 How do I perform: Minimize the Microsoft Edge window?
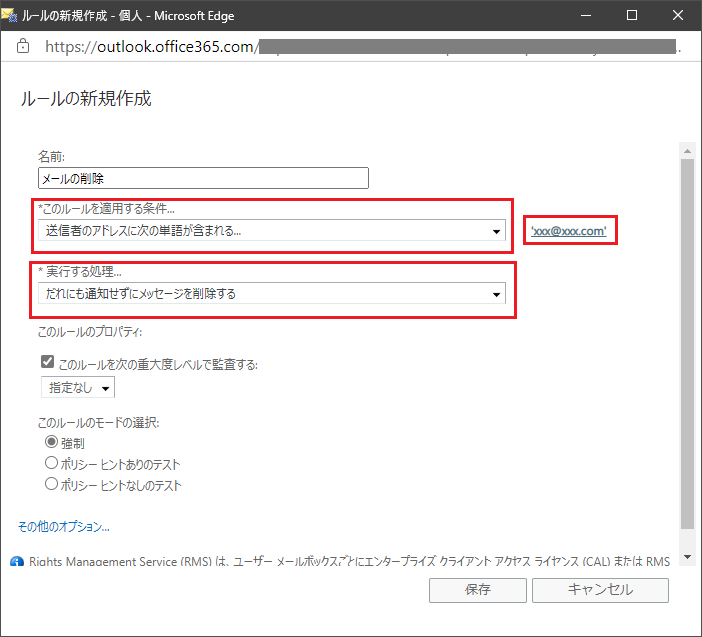tap(586, 15)
